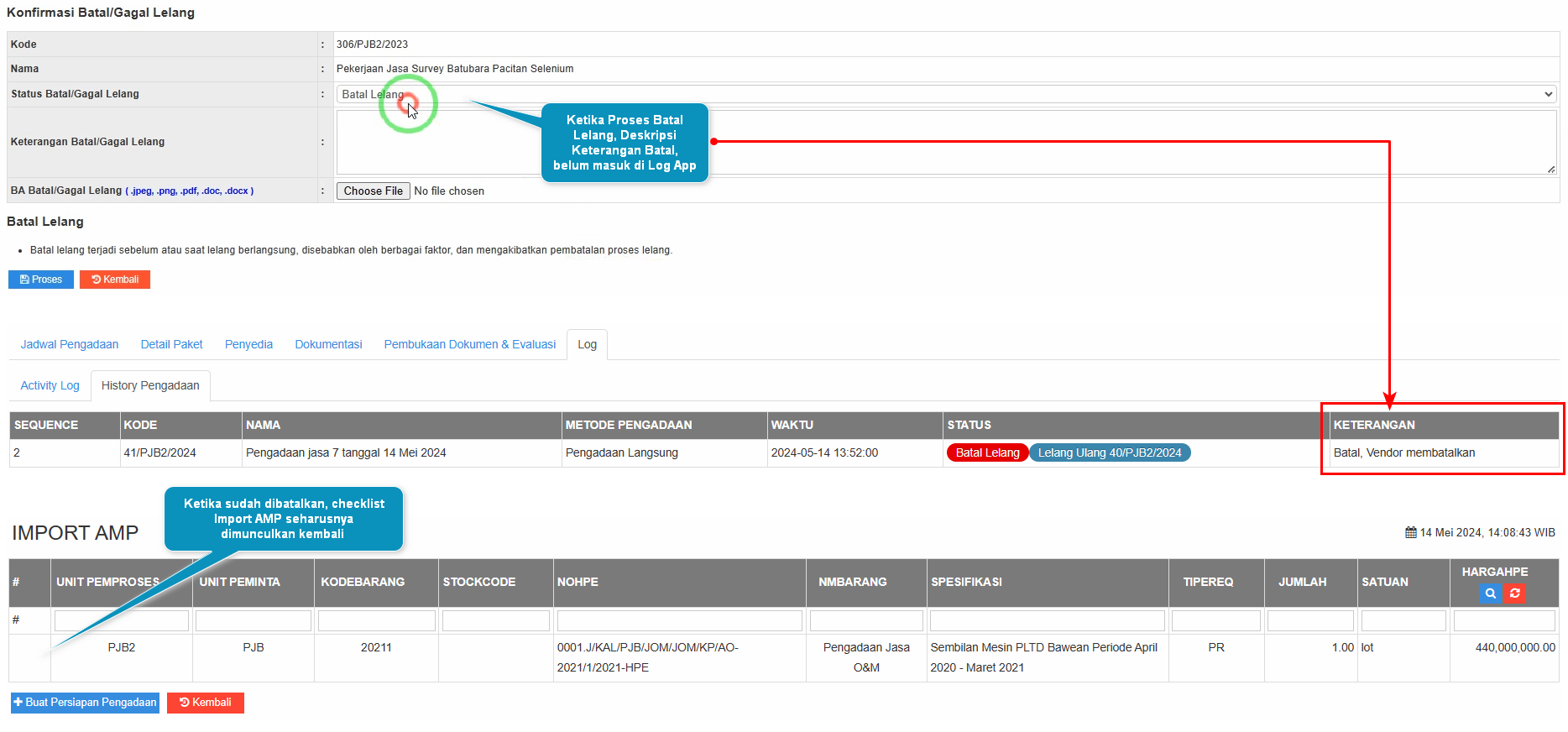Click the calendar icon beside the timestamp
Screen dimensions: 1568x732
[x=1410, y=533]
